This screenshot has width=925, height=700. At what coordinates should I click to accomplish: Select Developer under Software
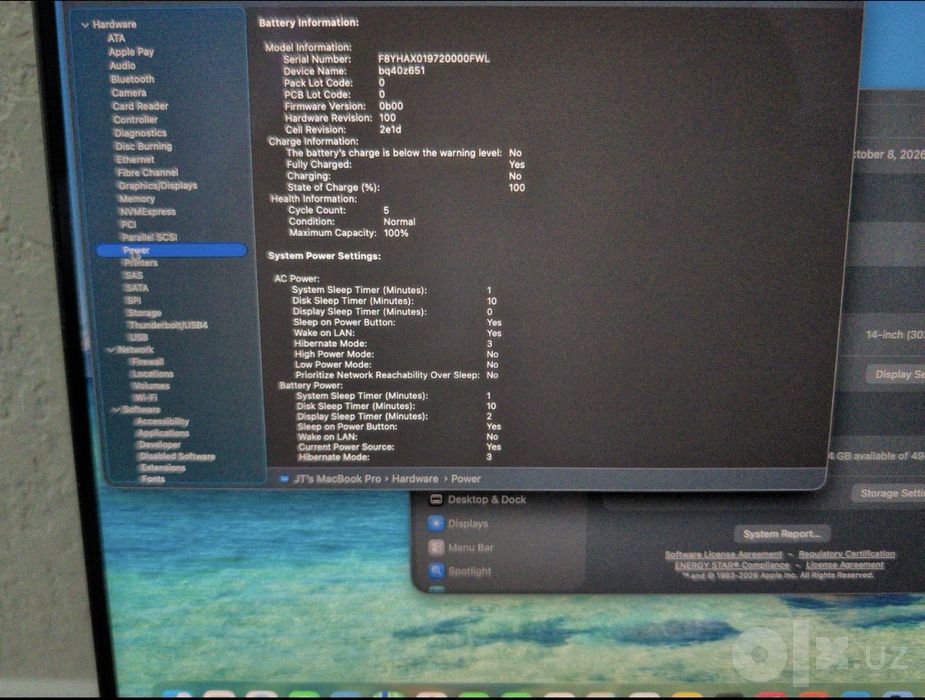click(x=159, y=445)
